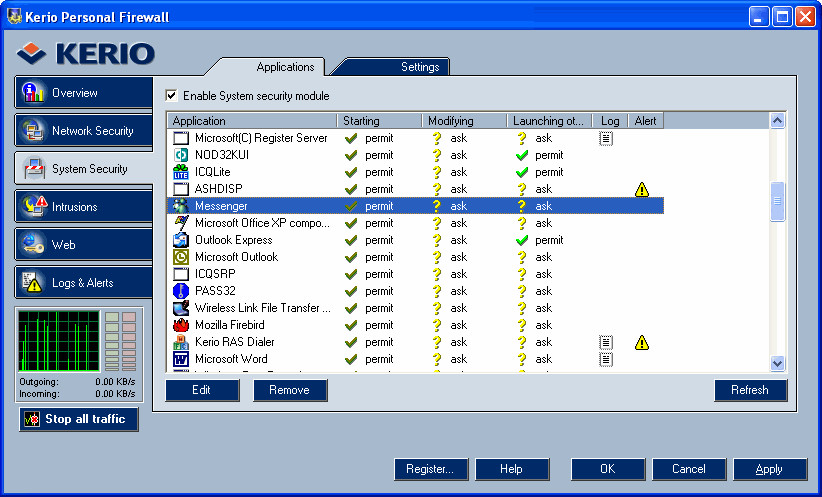The width and height of the screenshot is (822, 497).
Task: Click the Launching others ask value for ICQSRP
Action: pyautogui.click(x=544, y=274)
